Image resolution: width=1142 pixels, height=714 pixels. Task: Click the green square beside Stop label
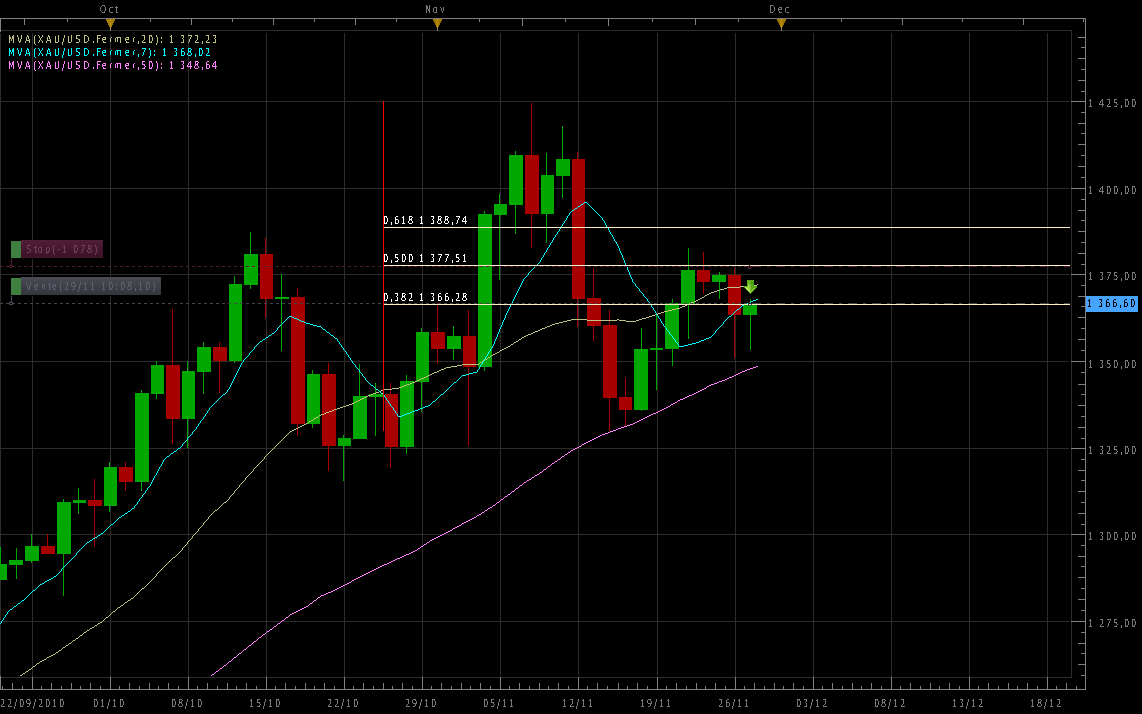[16, 248]
